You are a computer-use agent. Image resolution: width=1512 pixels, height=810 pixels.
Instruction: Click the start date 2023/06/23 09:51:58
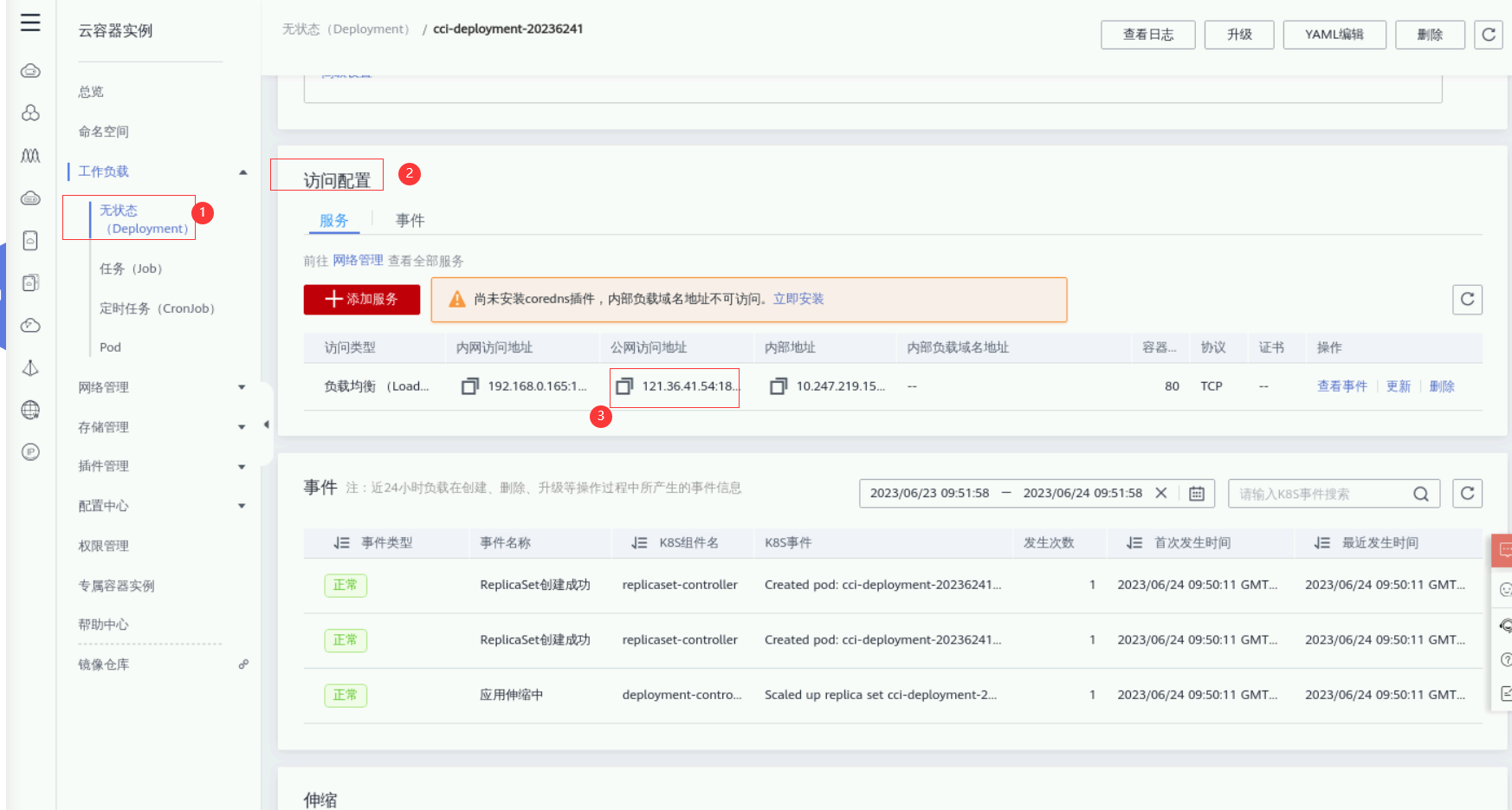[929, 493]
